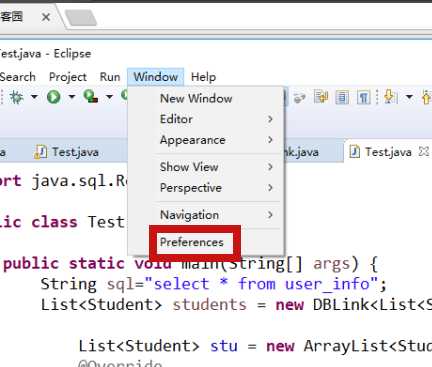Open the Run menu in menu bar
This screenshot has height=367, width=432.
coord(110,77)
